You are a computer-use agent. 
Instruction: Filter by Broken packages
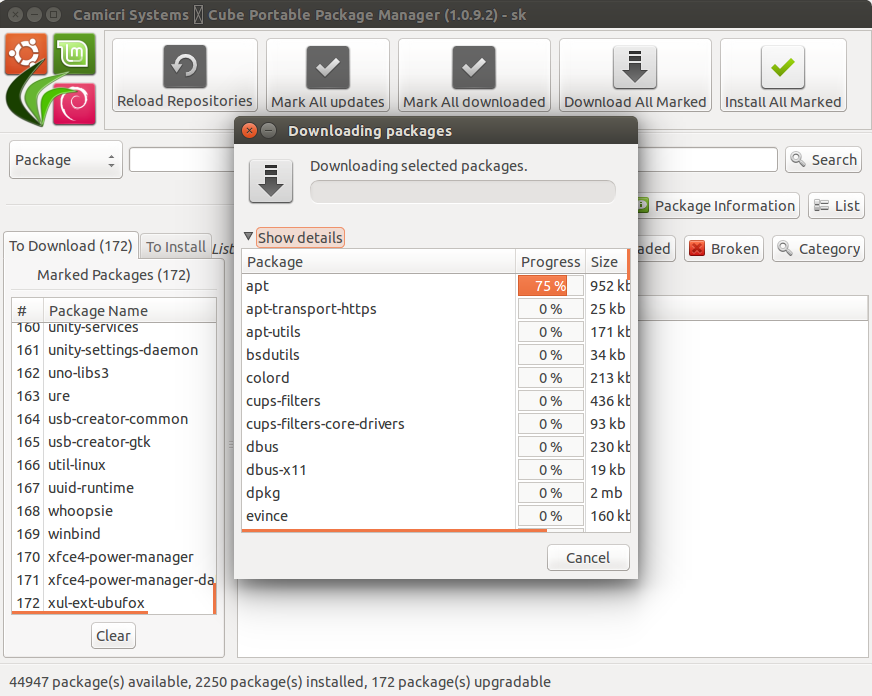click(x=724, y=248)
